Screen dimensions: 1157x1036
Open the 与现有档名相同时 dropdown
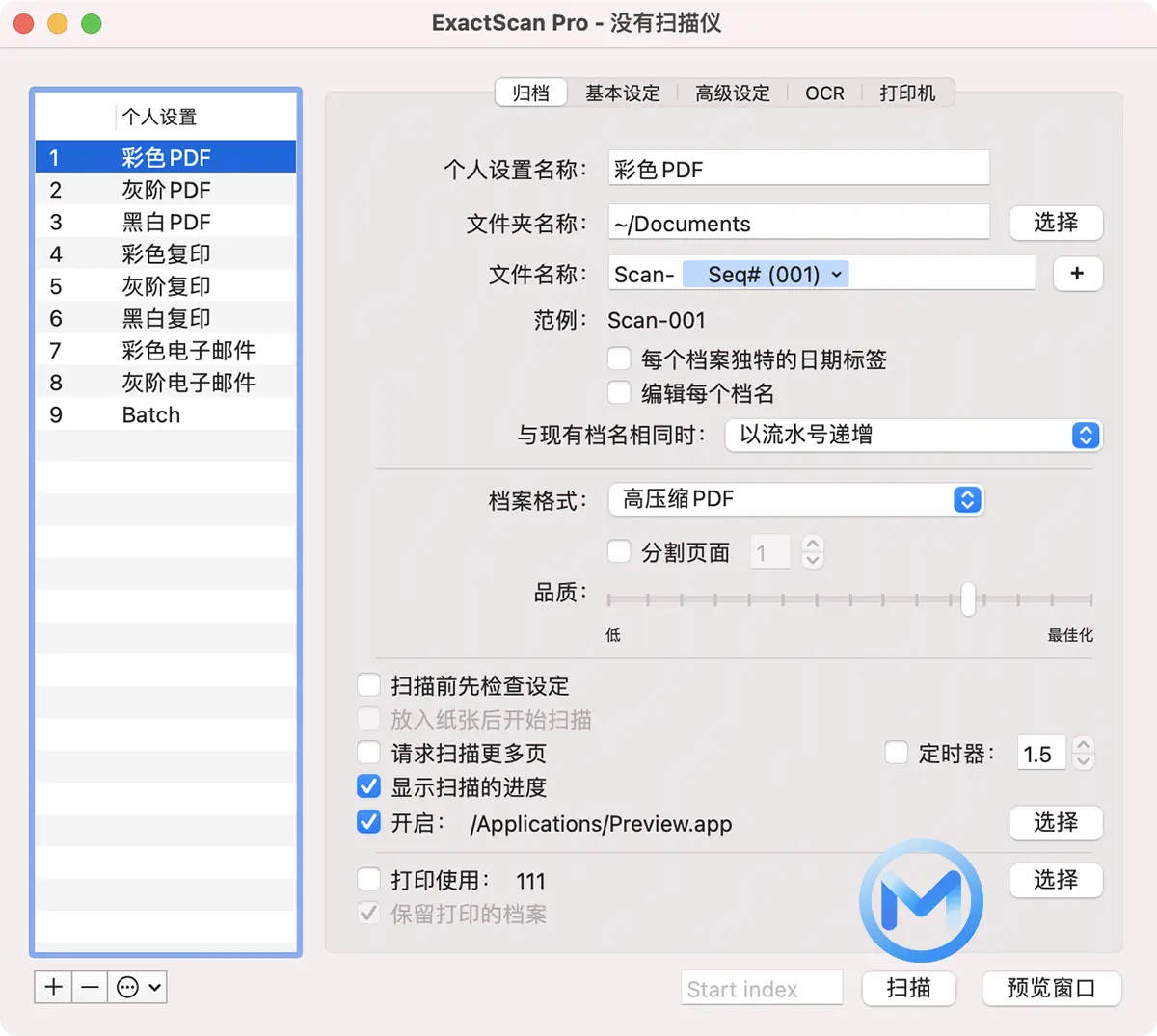[x=912, y=435]
